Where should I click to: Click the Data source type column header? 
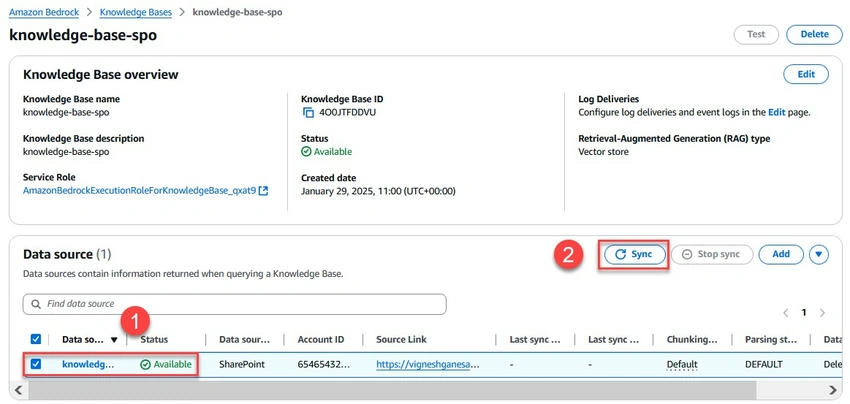tap(244, 339)
